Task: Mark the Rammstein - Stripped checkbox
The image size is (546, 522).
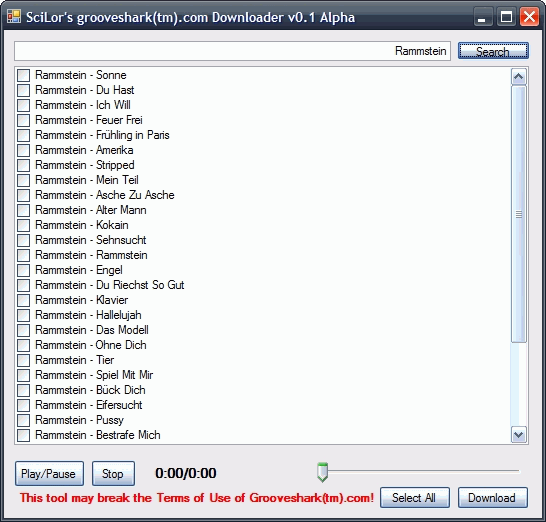Action: point(23,165)
